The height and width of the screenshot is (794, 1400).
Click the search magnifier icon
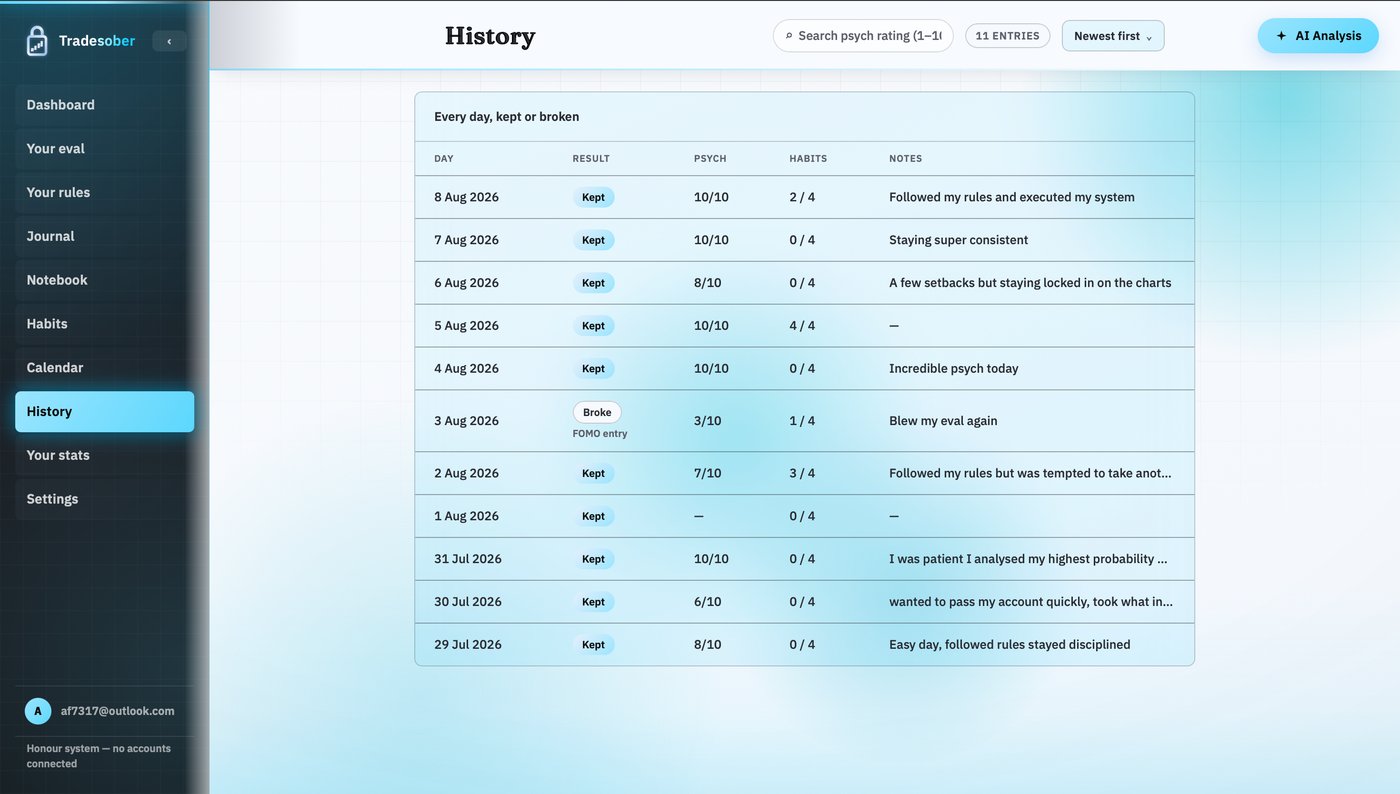click(789, 36)
